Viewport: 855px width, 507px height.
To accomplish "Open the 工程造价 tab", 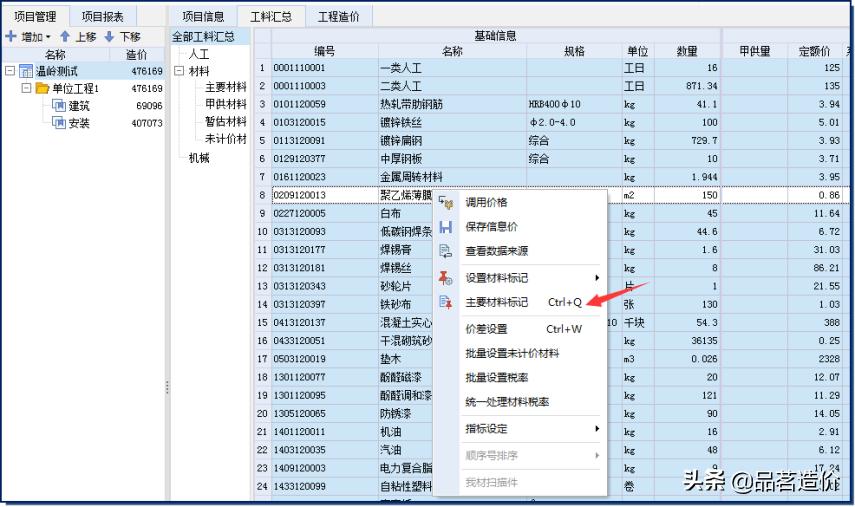I will coord(339,17).
